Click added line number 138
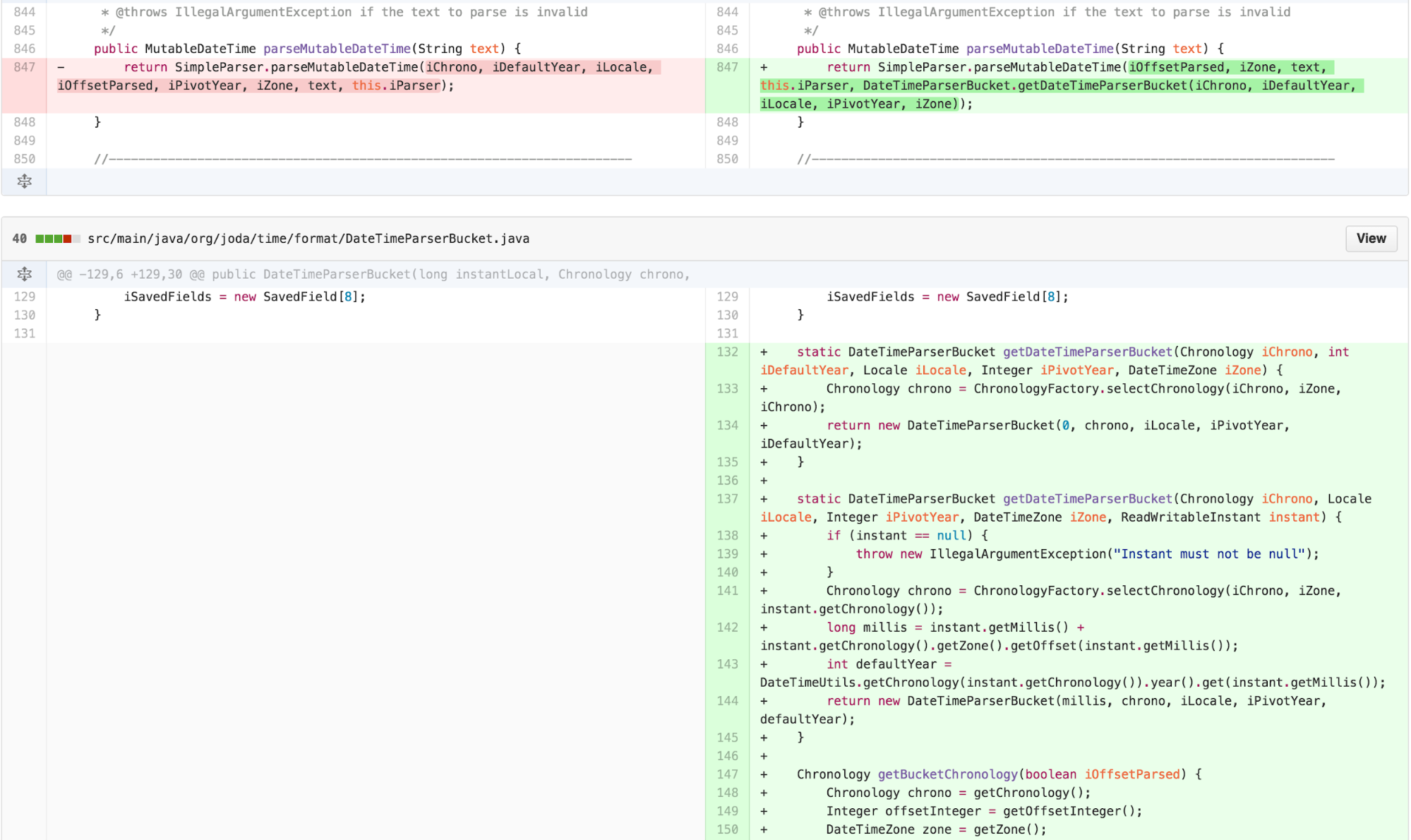1411x840 pixels. click(727, 535)
